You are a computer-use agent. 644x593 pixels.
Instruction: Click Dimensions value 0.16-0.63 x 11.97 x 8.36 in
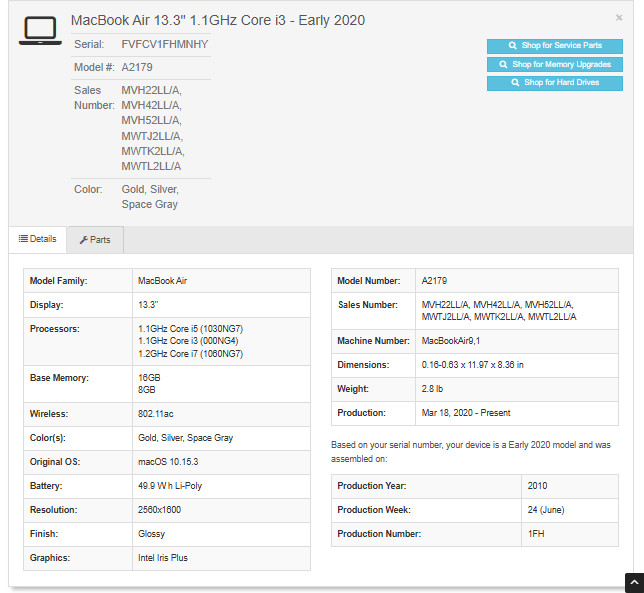[472, 365]
